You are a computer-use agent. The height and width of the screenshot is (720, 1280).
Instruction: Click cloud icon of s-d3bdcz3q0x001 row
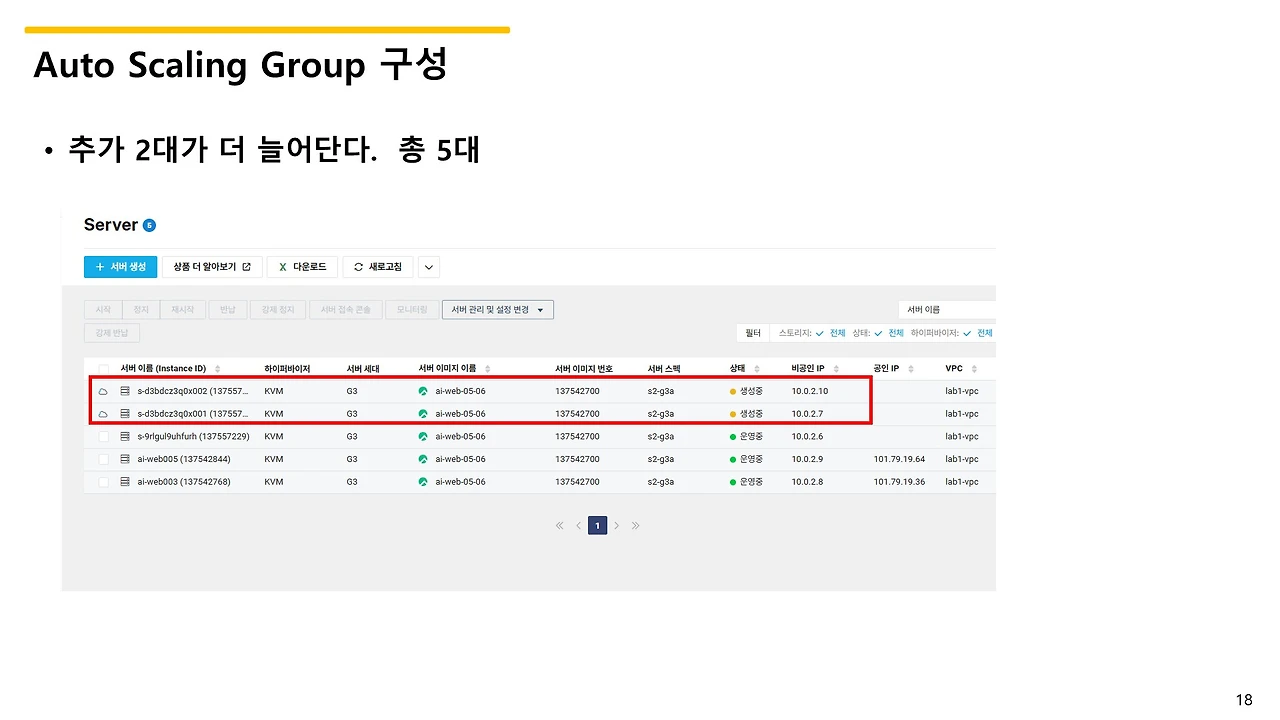[103, 414]
